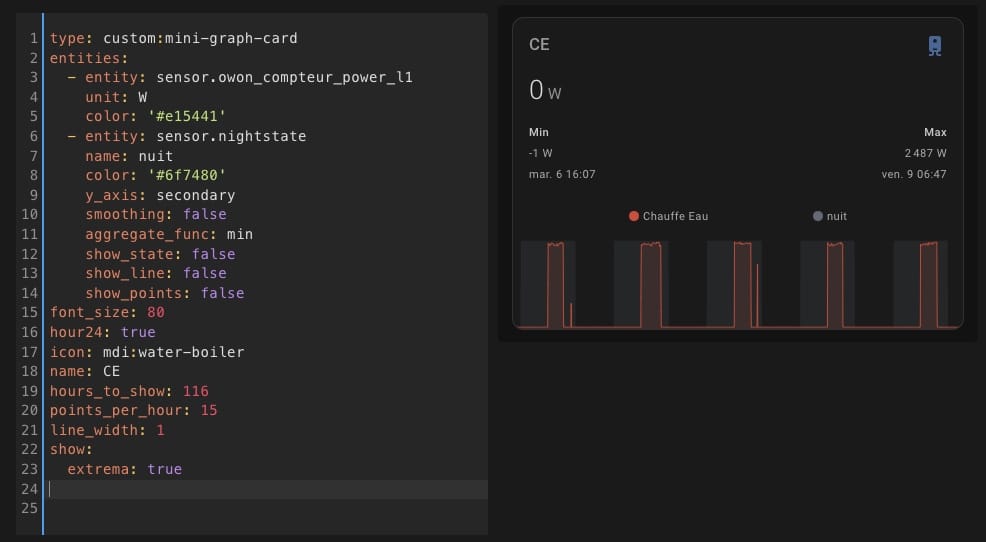Click the ven. 9 06:47 timestamp
The width and height of the screenshot is (986, 542).
pyautogui.click(x=914, y=174)
